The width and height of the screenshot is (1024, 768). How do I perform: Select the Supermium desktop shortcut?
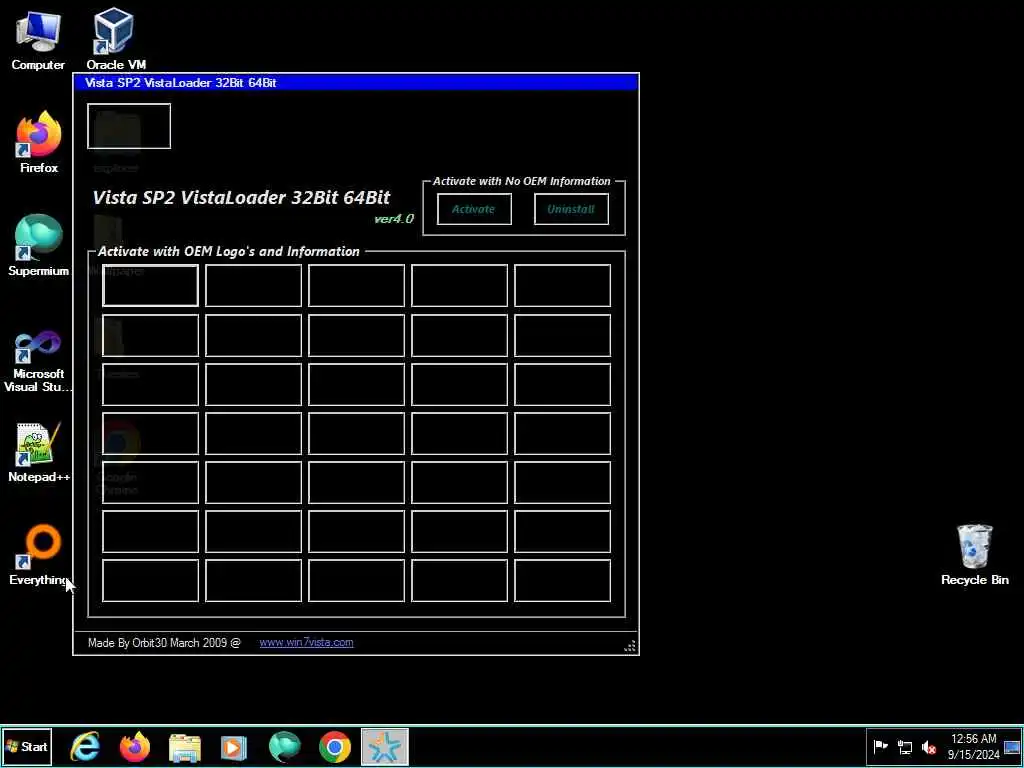39,246
